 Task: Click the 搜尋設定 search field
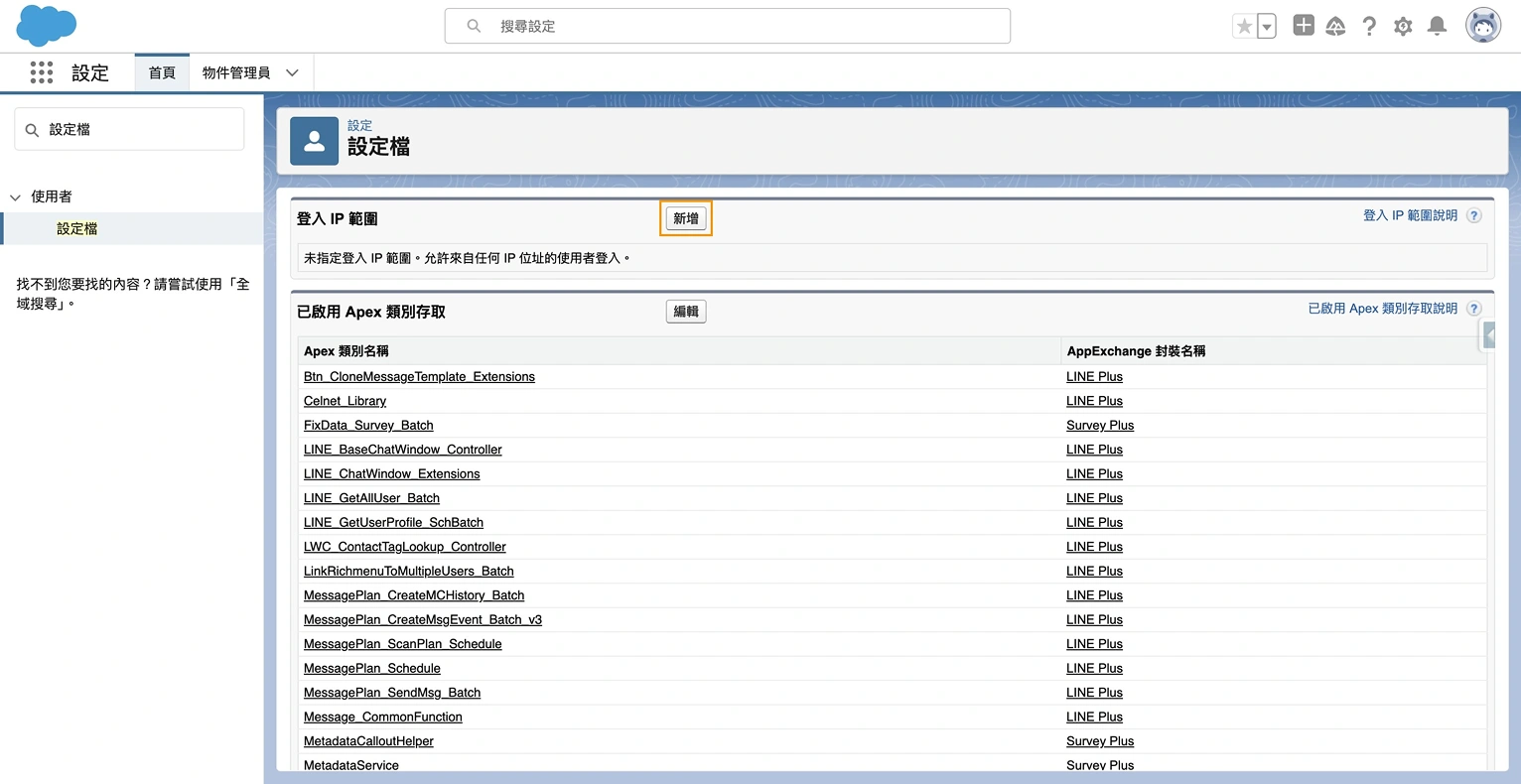(x=727, y=26)
